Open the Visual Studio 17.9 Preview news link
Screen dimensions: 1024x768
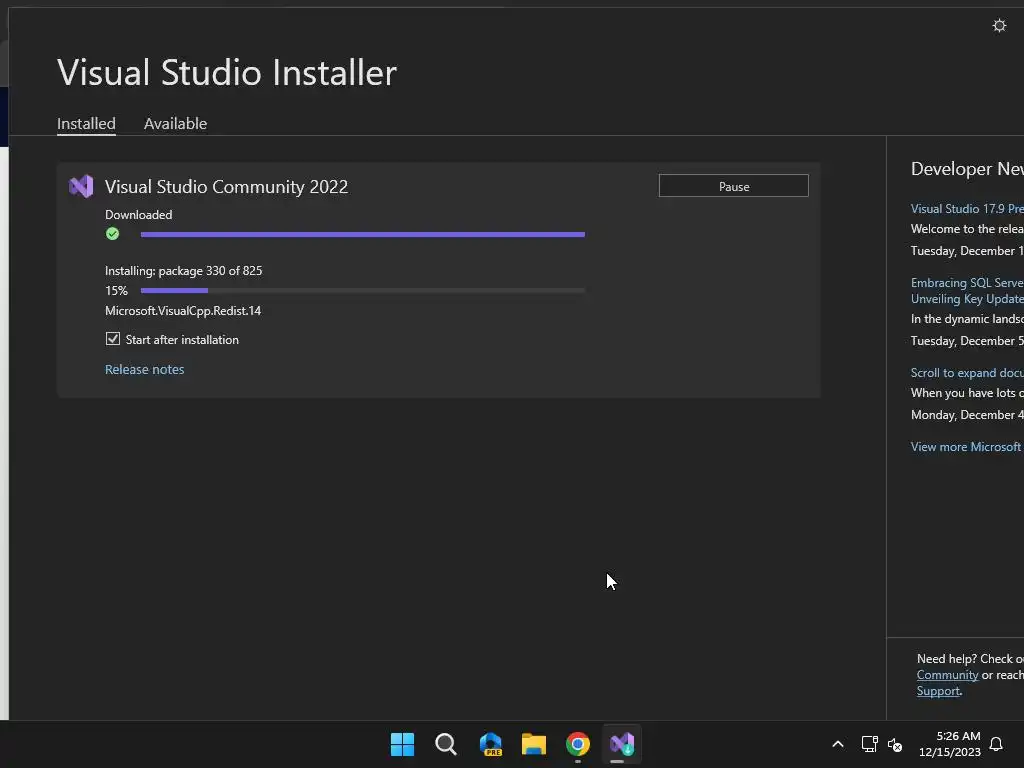967,209
